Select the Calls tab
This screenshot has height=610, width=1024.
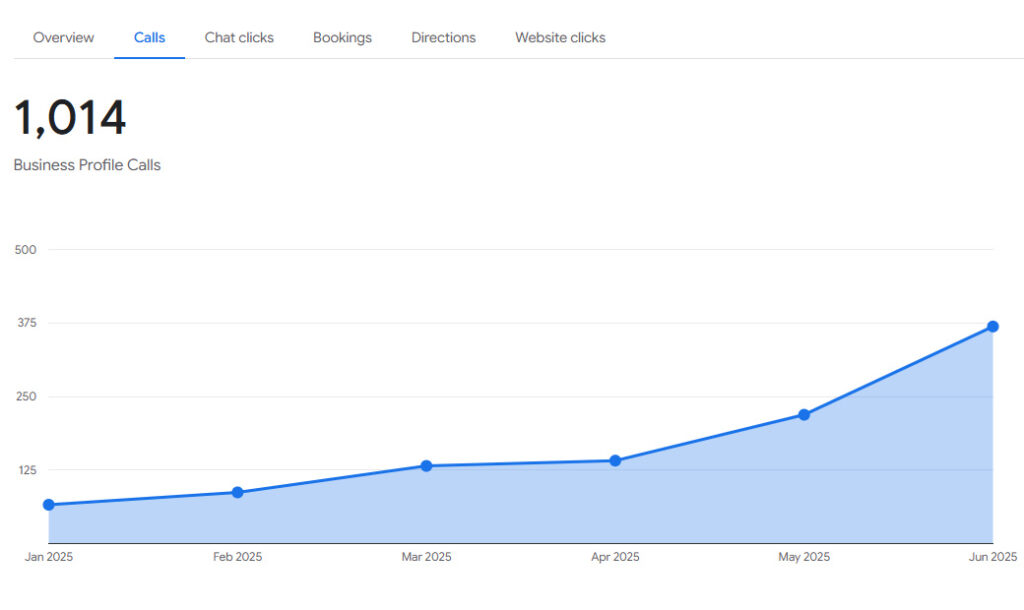tap(149, 38)
